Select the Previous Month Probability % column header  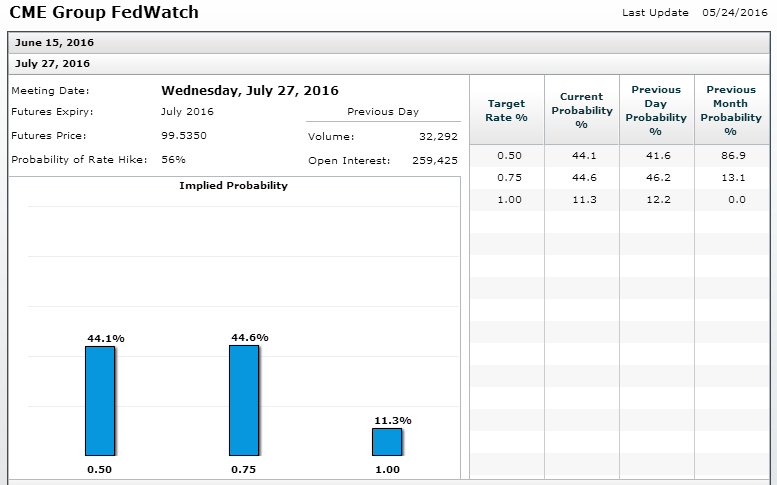[731, 110]
